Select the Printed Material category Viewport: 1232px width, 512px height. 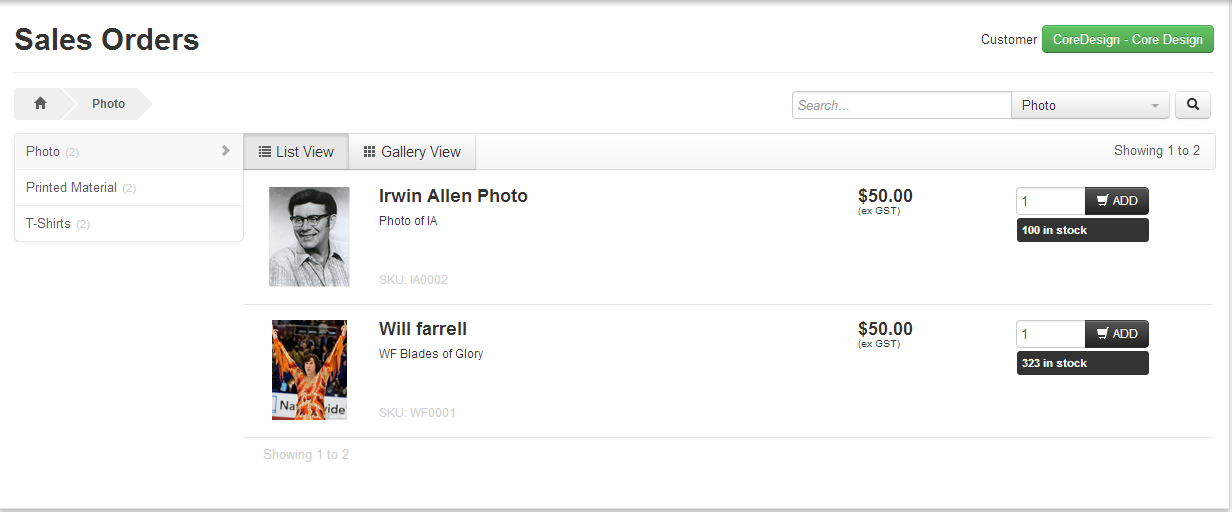tap(71, 188)
